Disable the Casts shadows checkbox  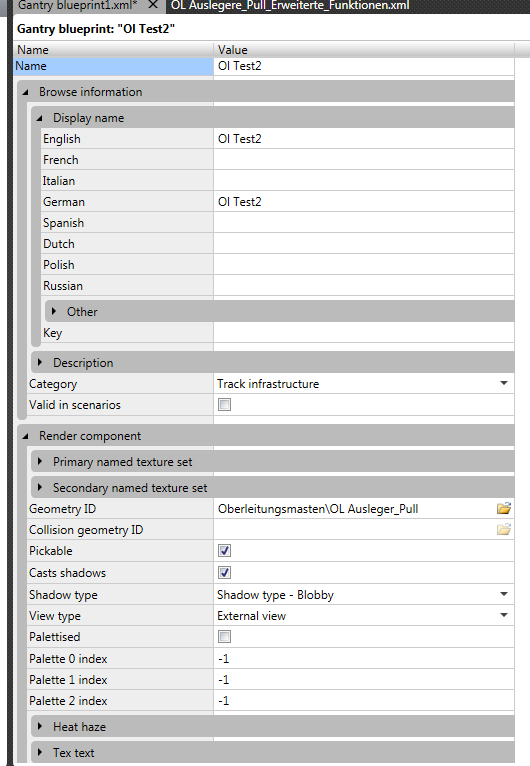click(224, 572)
